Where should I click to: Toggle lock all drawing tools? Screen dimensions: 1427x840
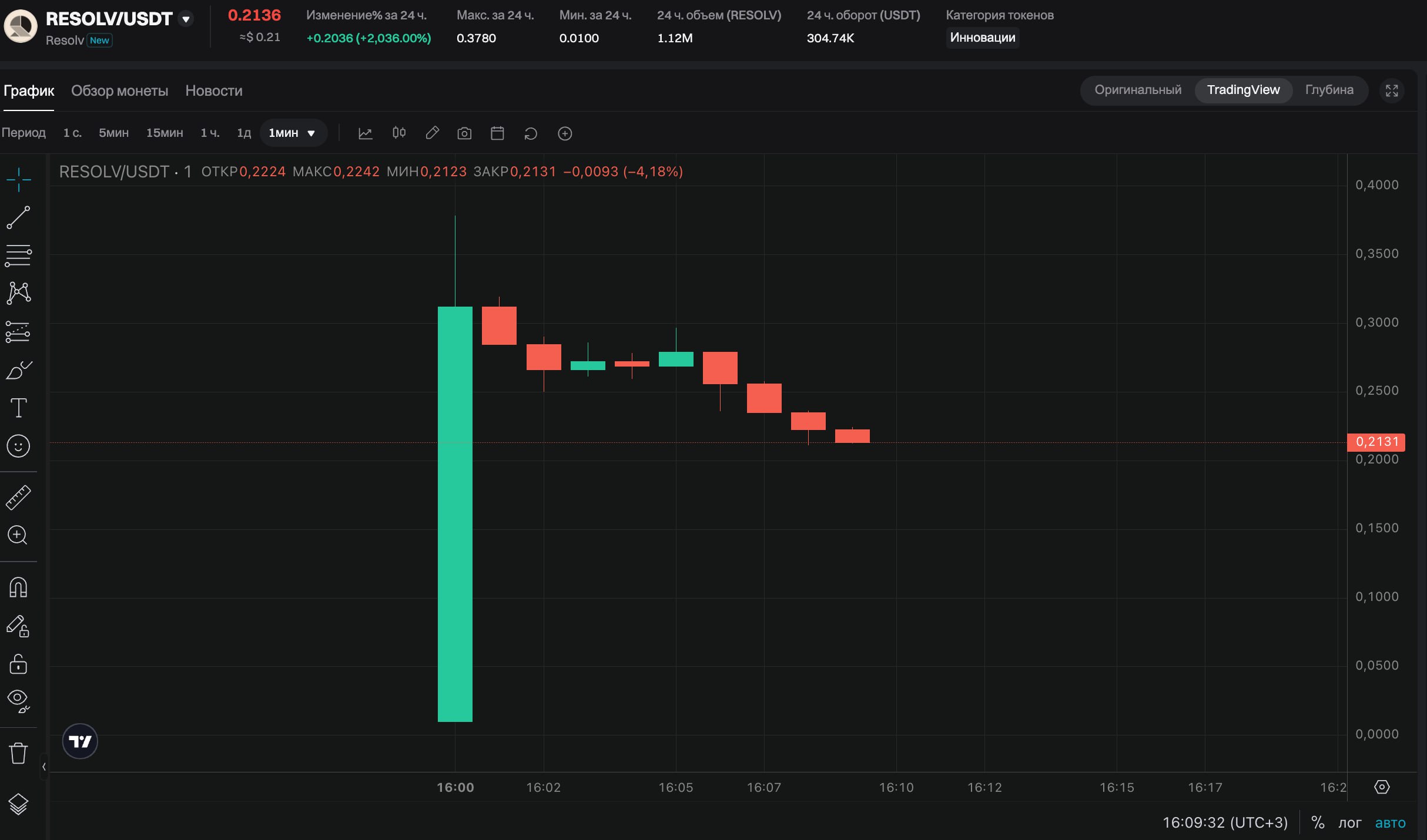coord(18,664)
